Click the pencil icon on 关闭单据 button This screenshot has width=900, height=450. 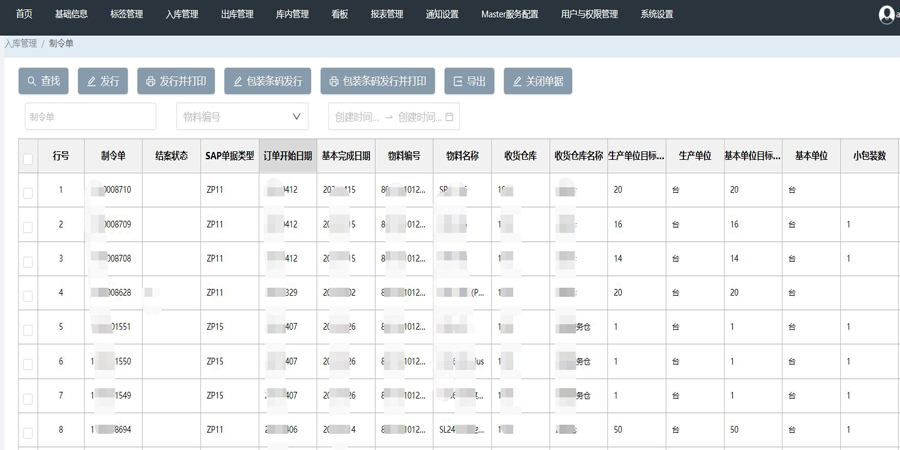coord(517,81)
